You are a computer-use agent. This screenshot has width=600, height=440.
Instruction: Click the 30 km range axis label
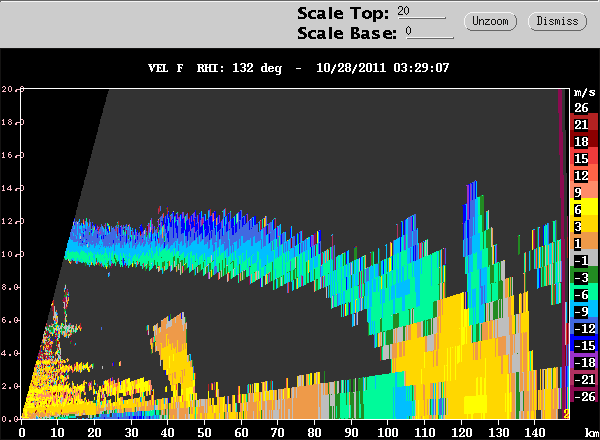131,433
